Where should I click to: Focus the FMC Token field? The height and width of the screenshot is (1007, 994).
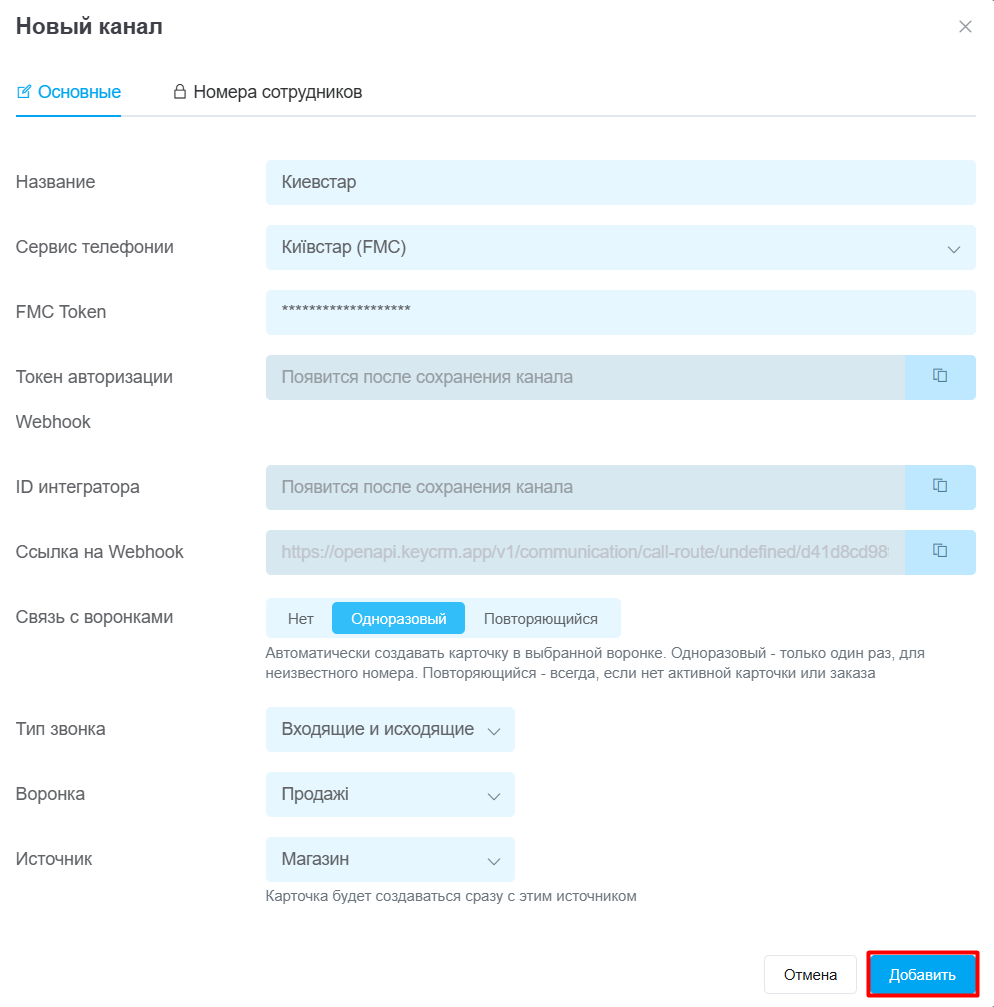click(621, 312)
